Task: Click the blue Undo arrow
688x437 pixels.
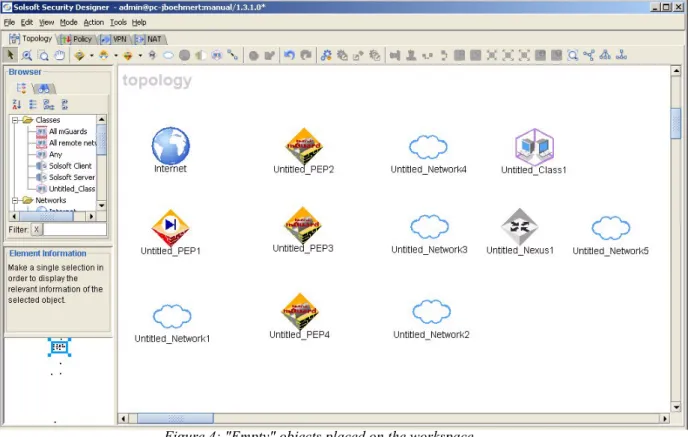Action: (x=289, y=55)
